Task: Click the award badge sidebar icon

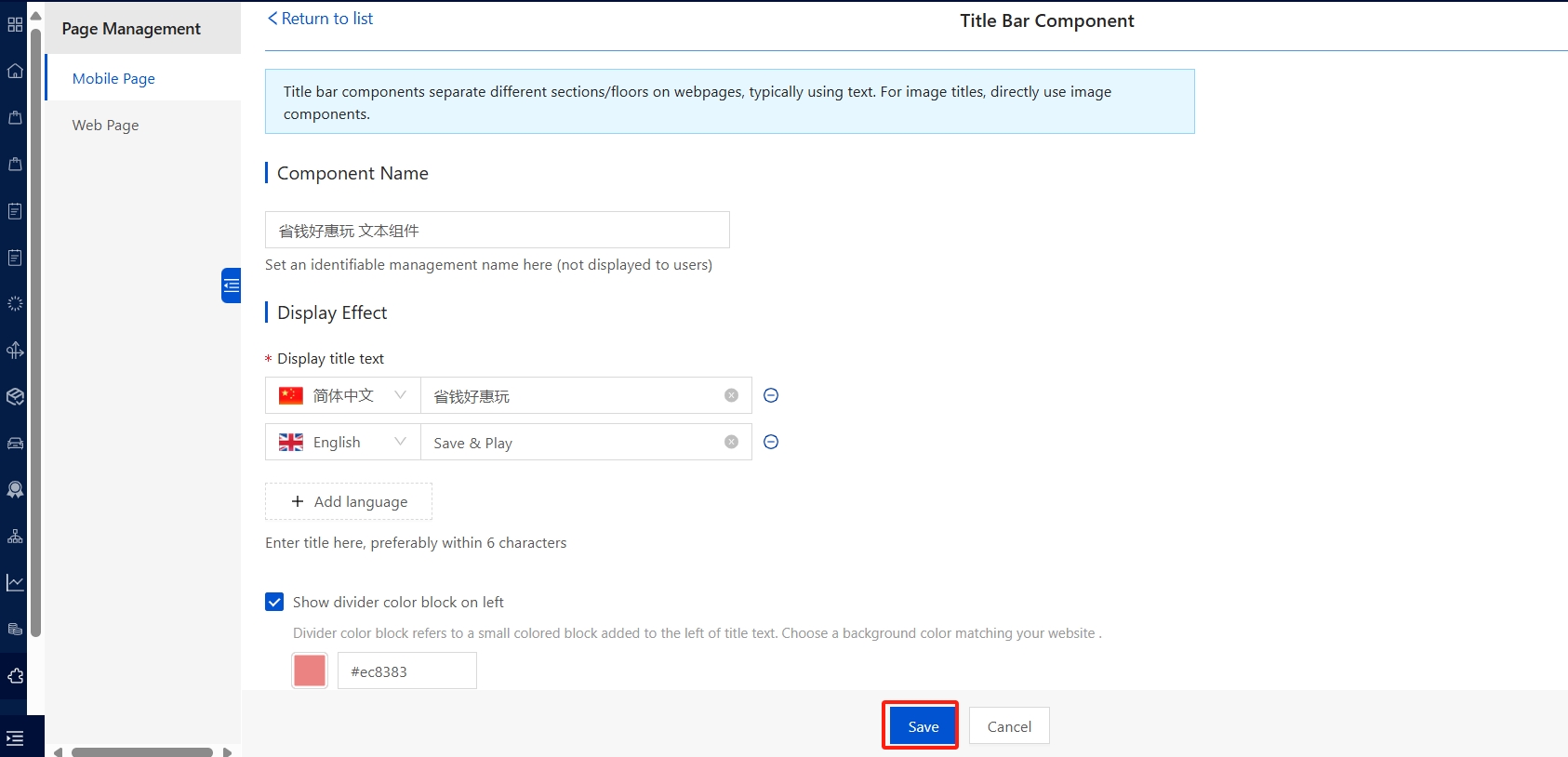Action: click(15, 490)
